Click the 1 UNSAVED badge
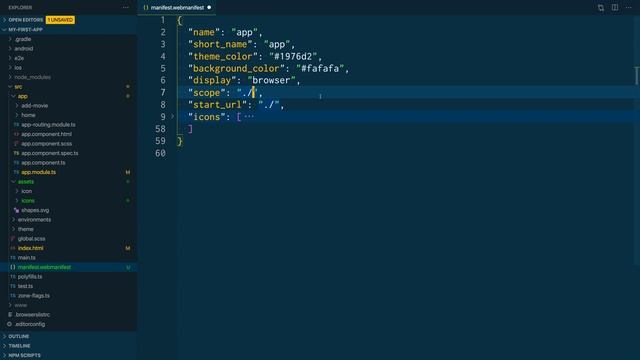The height and width of the screenshot is (360, 640). (60, 20)
